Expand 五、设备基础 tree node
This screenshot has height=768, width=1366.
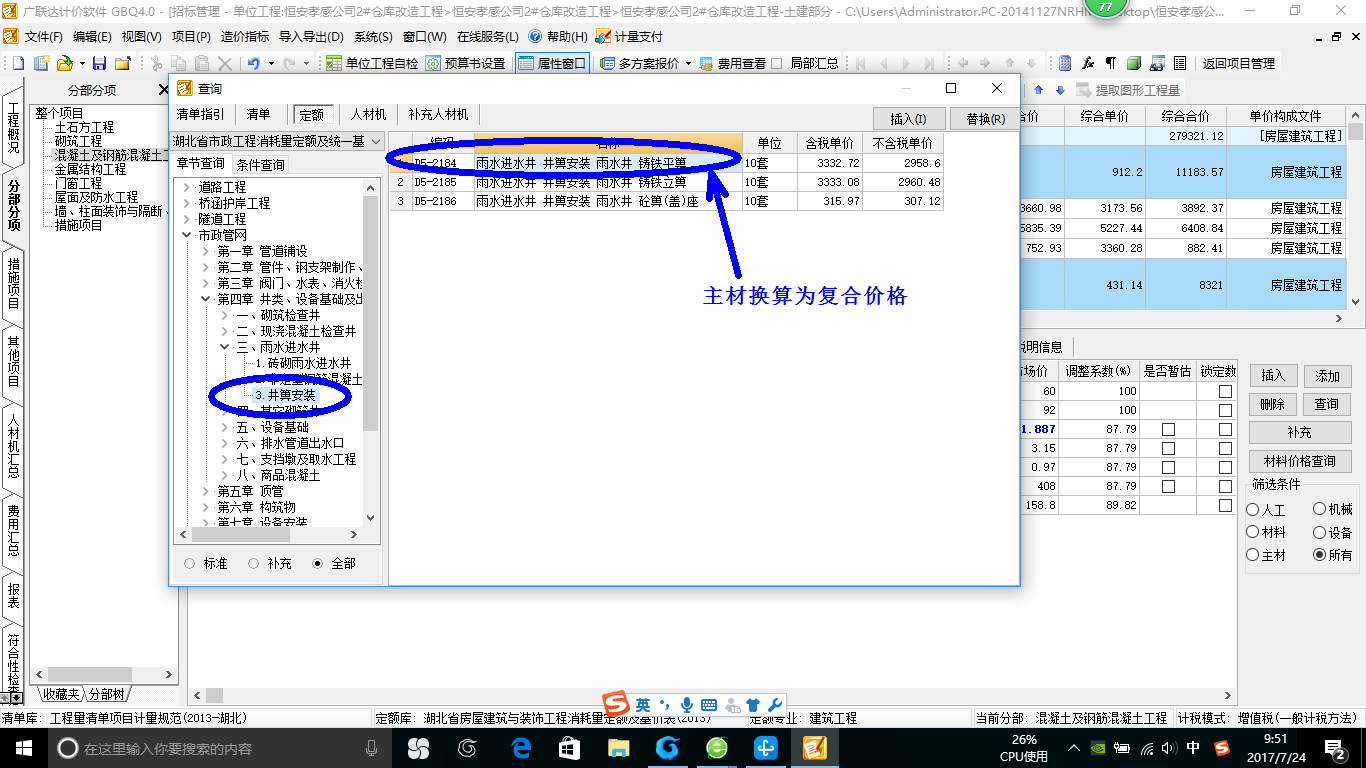coord(225,427)
